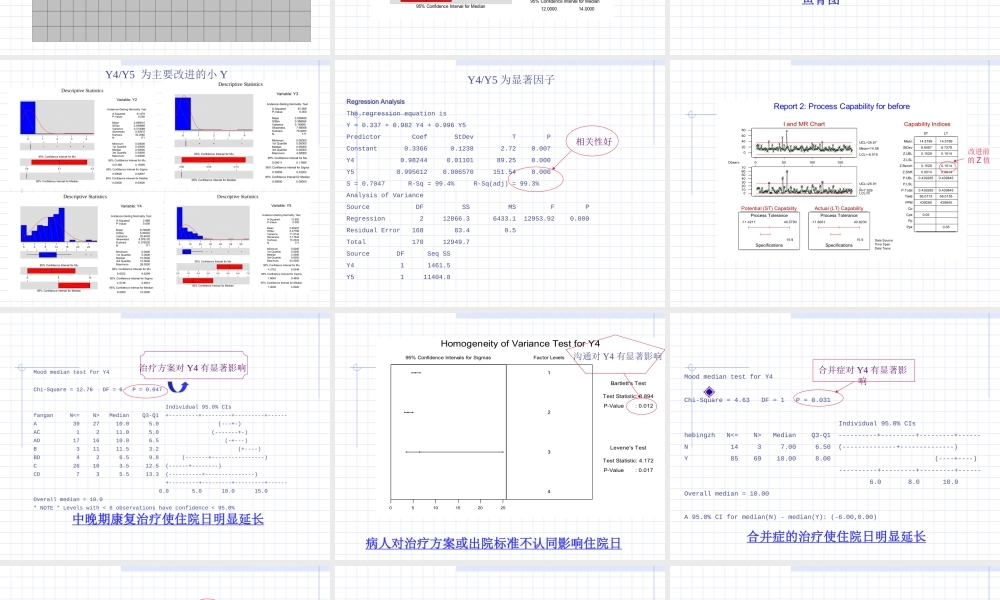Click 'Mood median test for Y4' in fangan slide
The width and height of the screenshot is (1000, 600).
[71, 372]
